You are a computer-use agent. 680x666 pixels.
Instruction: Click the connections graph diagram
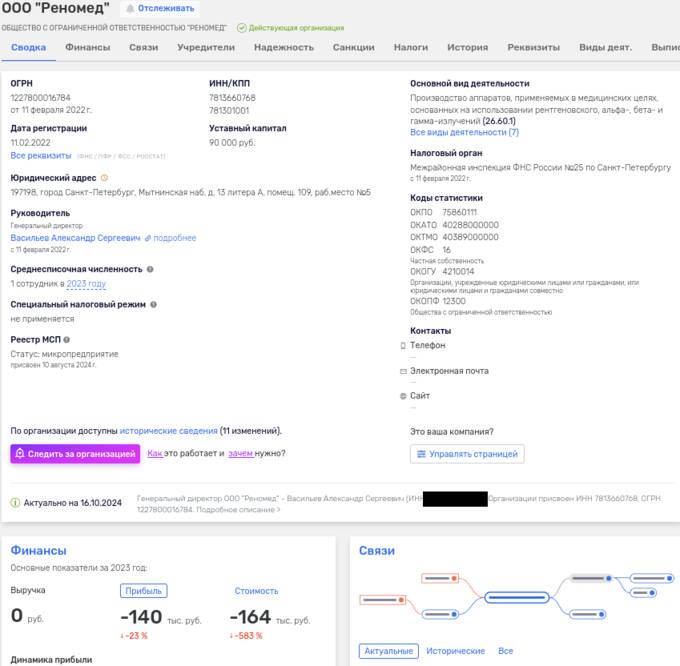(x=517, y=597)
